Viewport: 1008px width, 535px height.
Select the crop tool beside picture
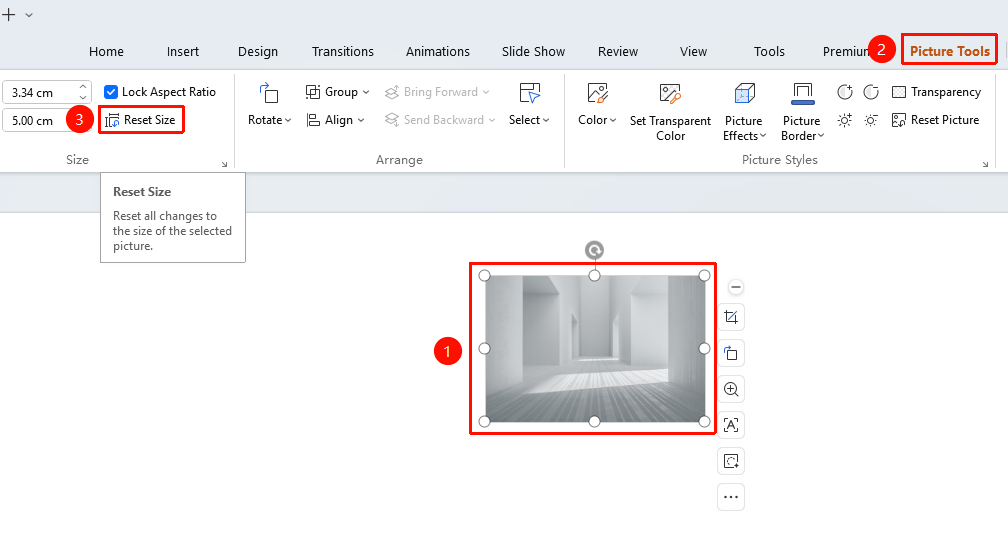(x=731, y=317)
